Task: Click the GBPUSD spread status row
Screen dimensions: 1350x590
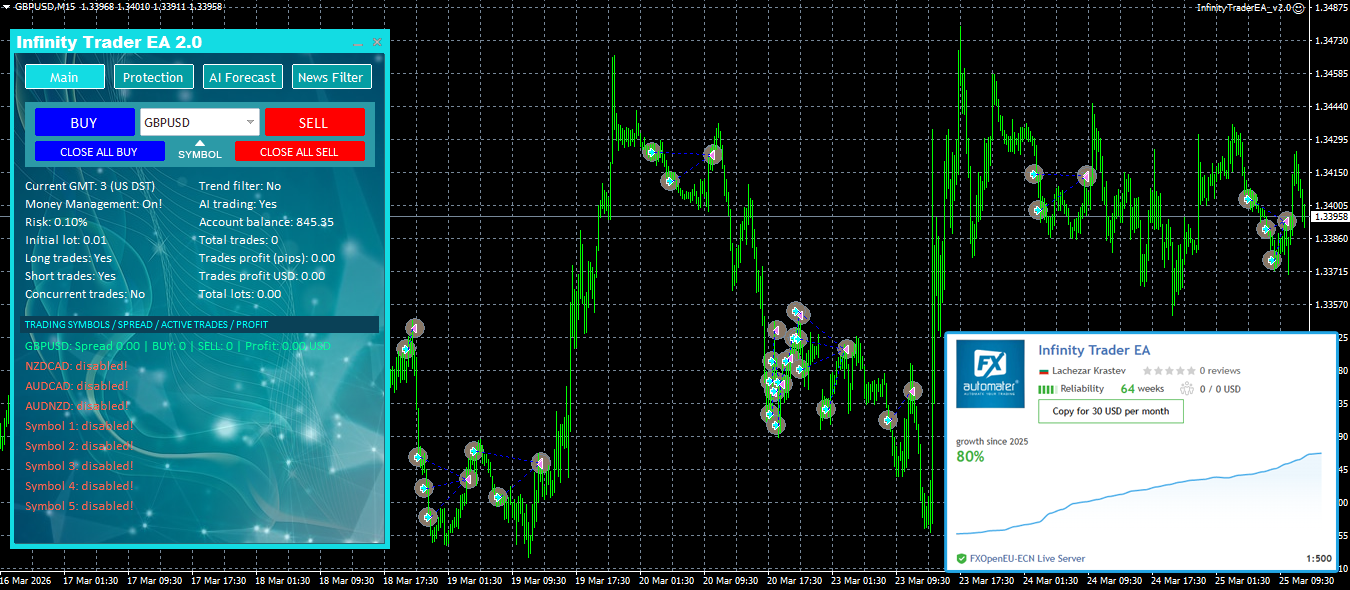Action: pyautogui.click(x=178, y=346)
